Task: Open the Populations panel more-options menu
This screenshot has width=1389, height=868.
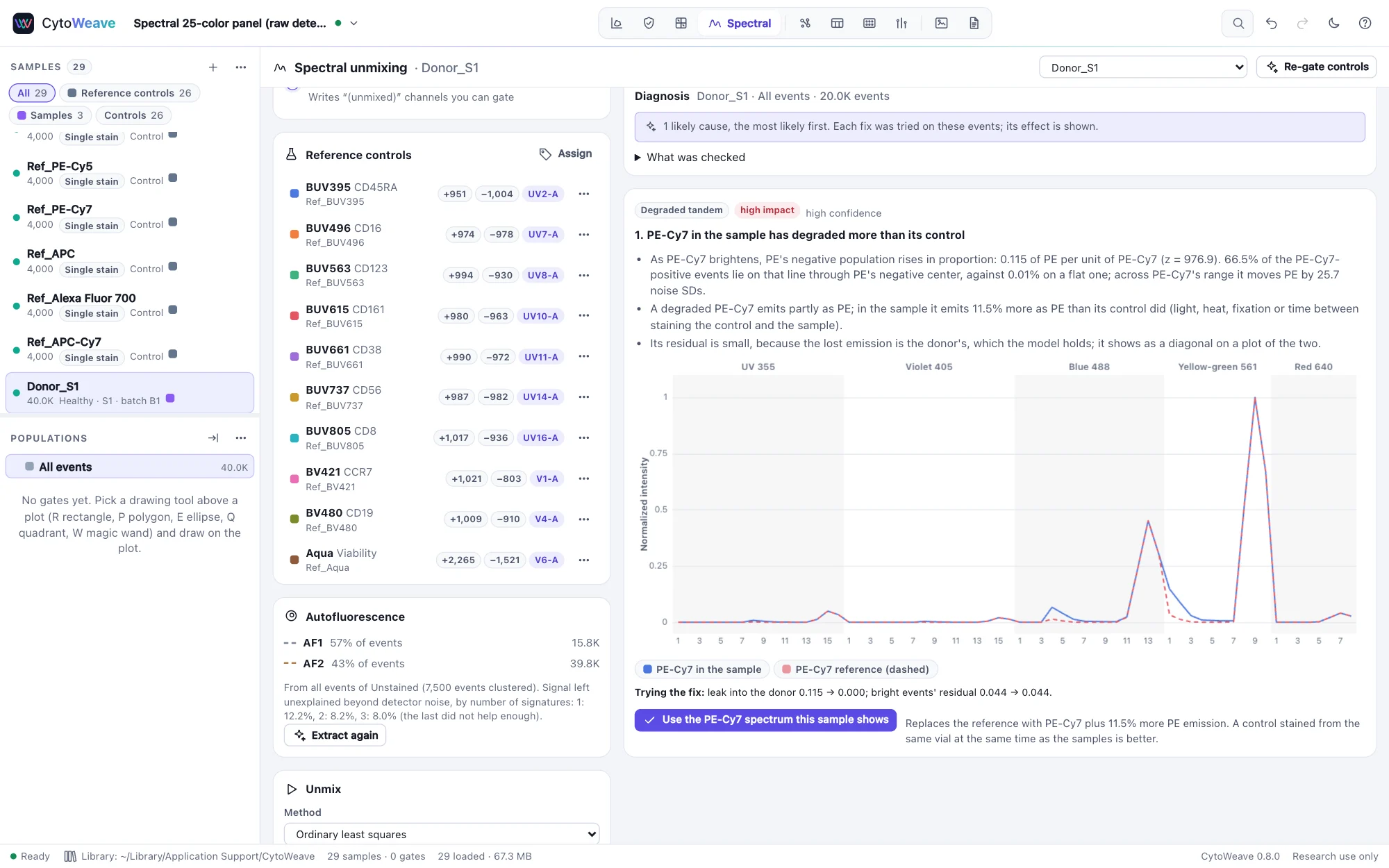Action: (x=241, y=438)
